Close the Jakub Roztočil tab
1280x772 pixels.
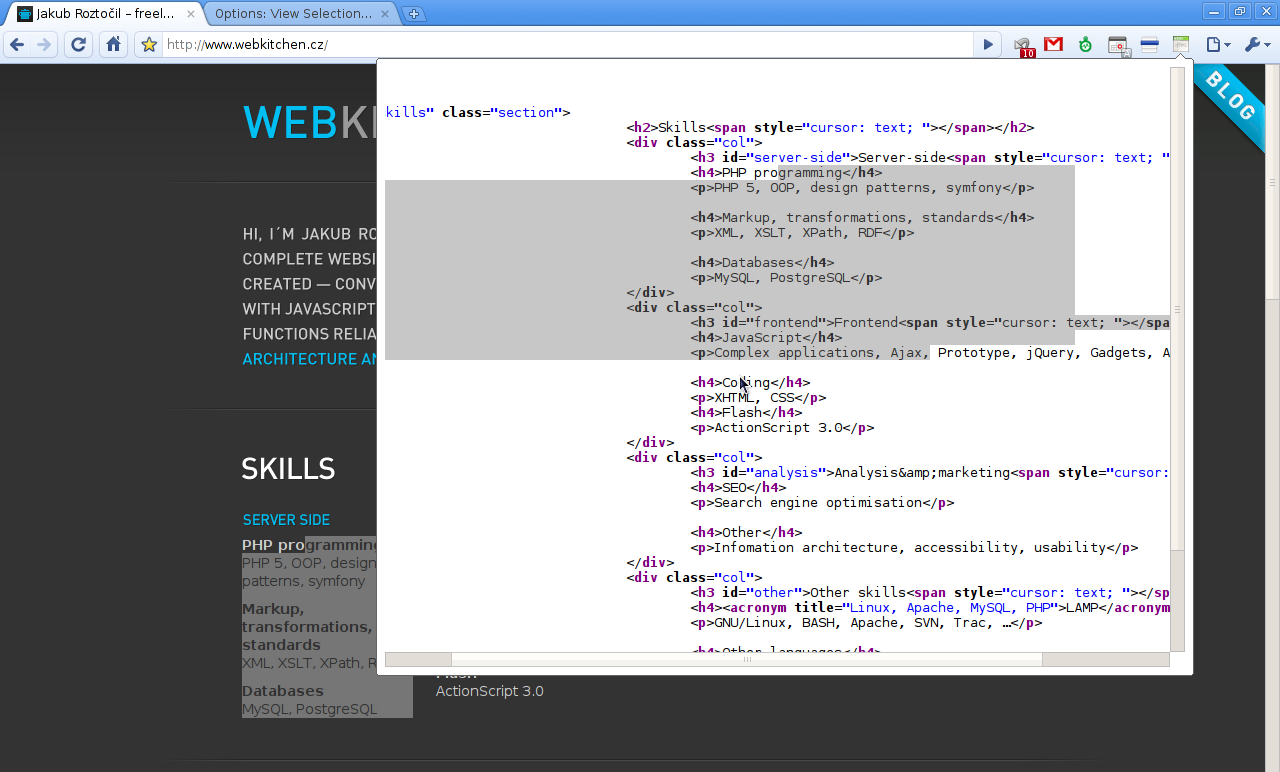pos(191,14)
